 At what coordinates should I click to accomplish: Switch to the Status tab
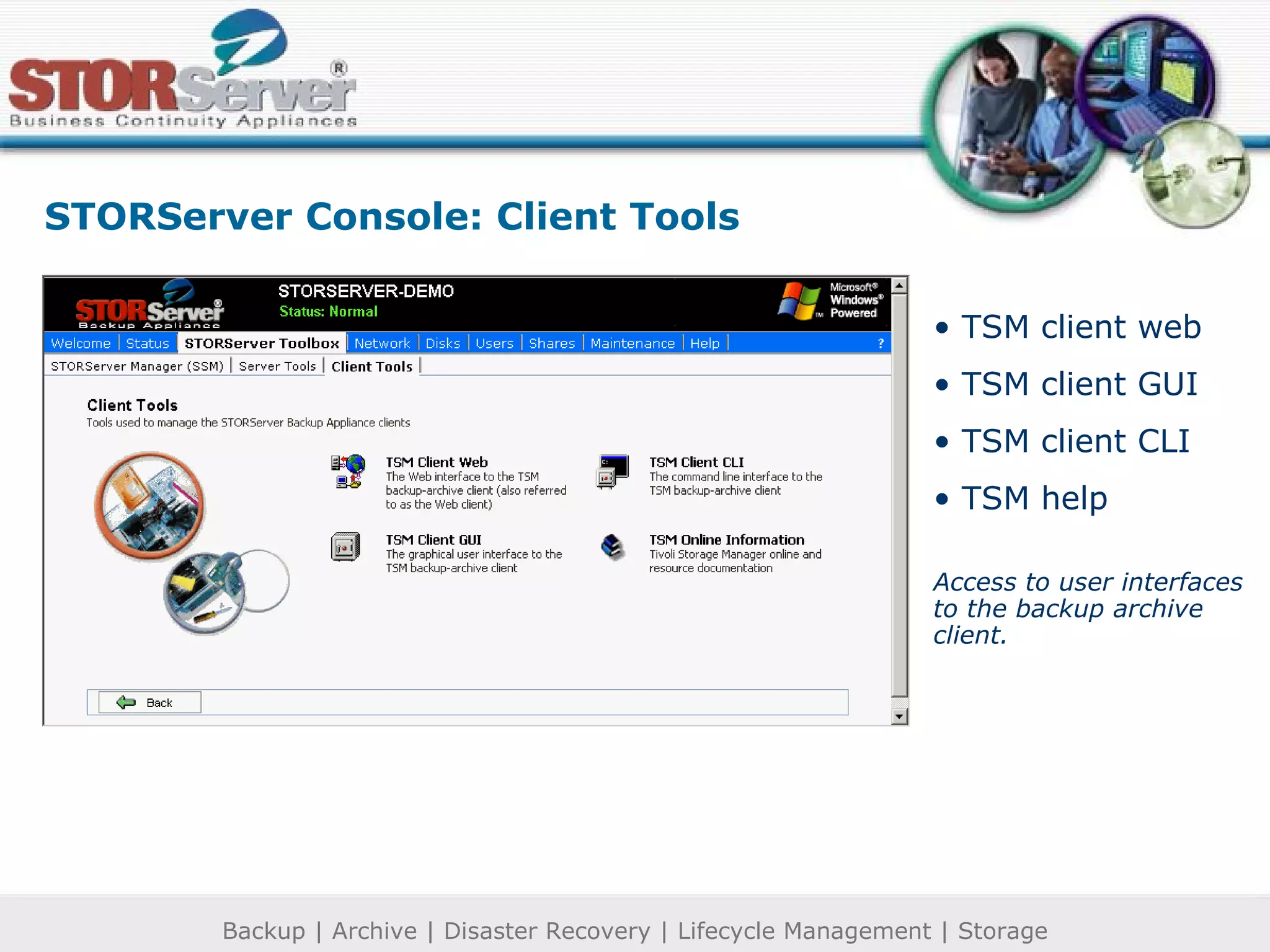pos(148,343)
